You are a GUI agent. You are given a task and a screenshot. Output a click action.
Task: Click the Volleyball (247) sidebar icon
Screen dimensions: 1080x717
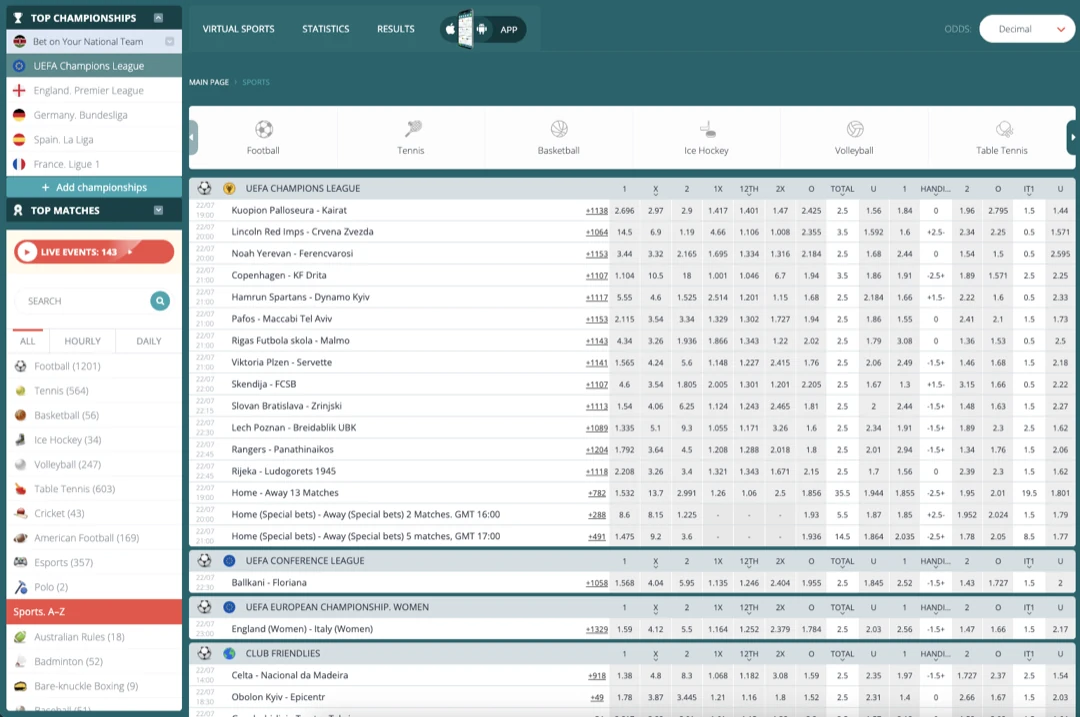tap(21, 464)
